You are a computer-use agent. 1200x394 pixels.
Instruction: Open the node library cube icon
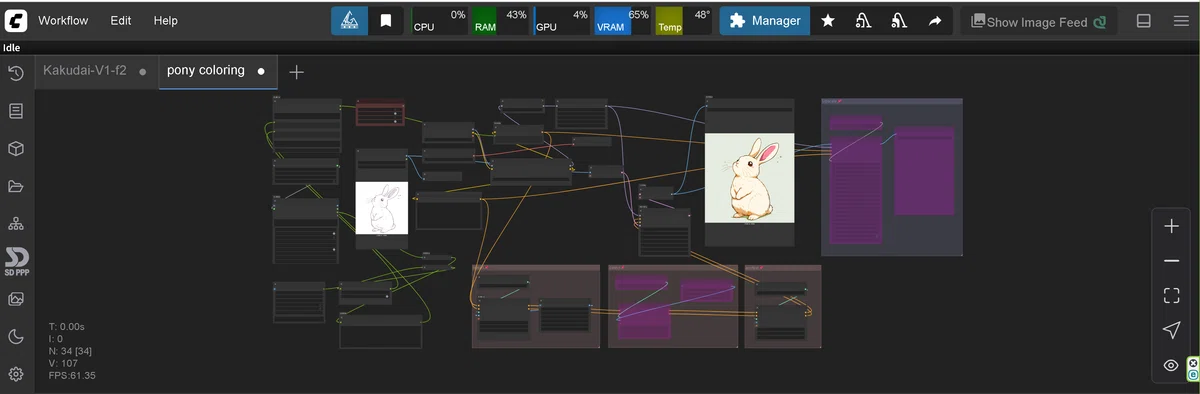[16, 149]
